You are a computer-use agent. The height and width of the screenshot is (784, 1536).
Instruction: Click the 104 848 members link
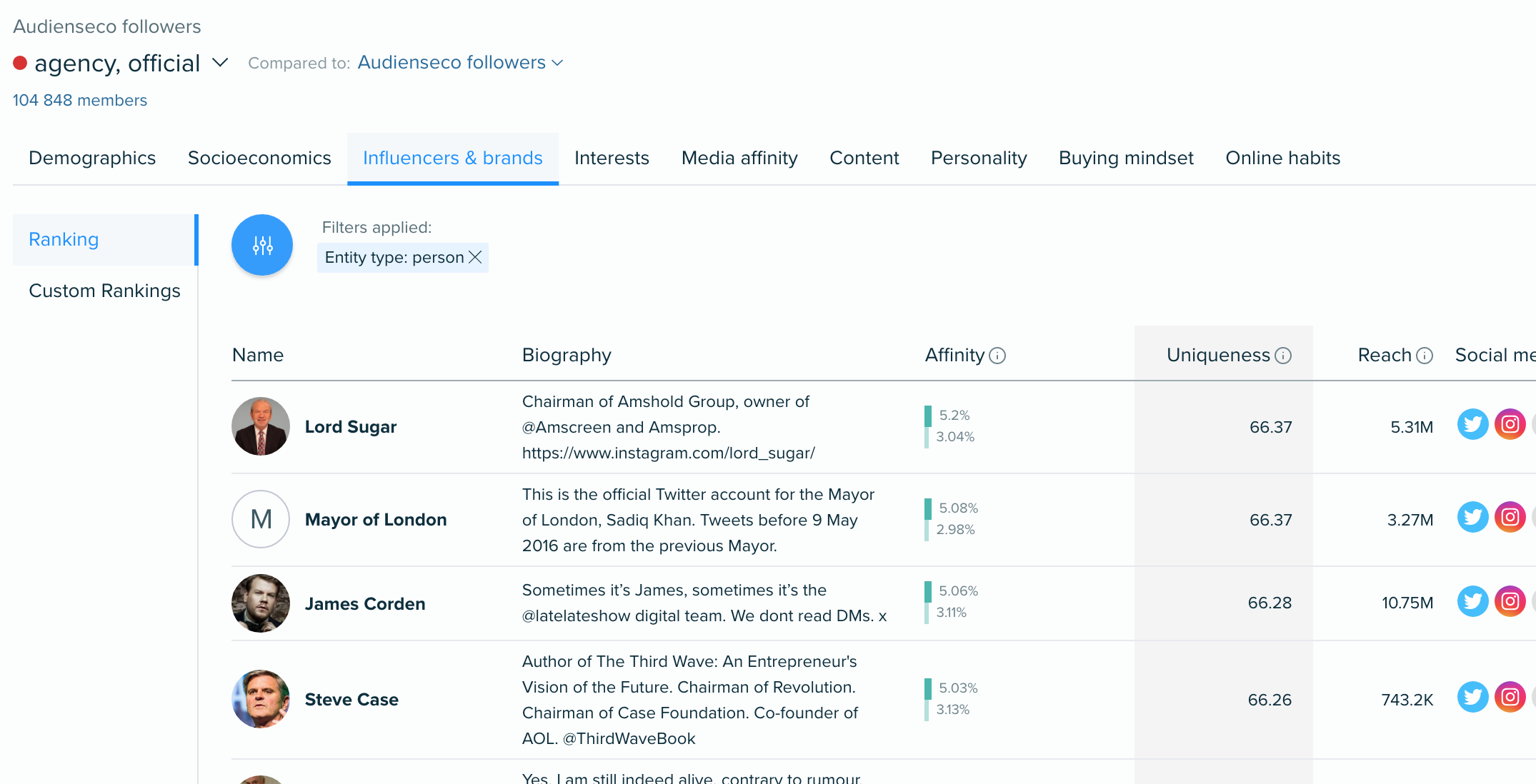click(80, 101)
